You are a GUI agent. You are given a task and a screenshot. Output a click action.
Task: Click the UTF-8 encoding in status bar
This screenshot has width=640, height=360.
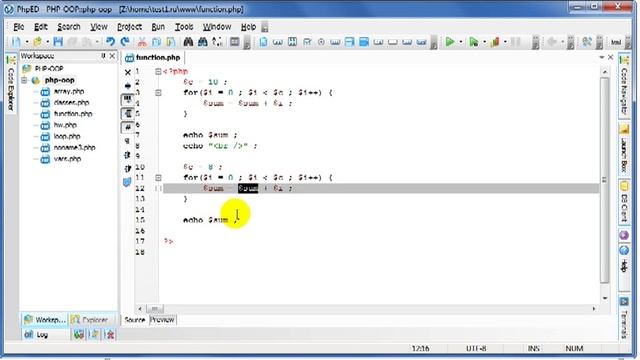click(476, 348)
